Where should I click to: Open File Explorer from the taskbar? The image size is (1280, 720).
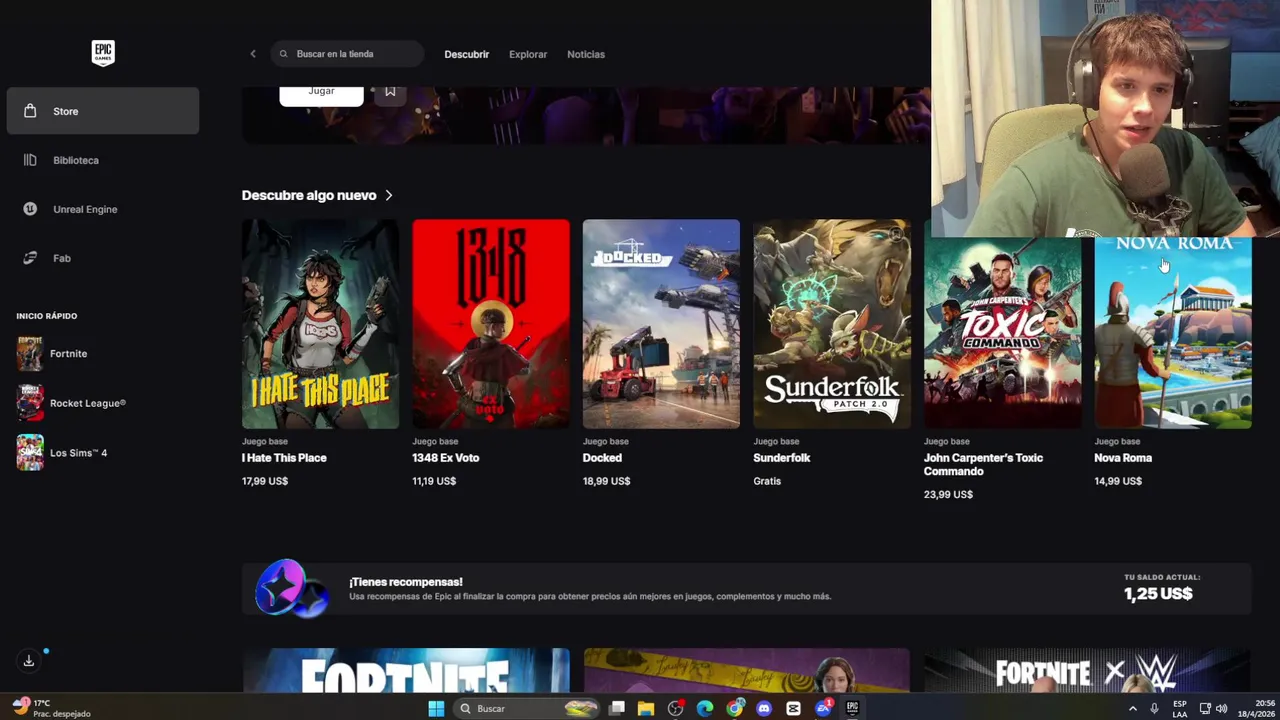646,709
